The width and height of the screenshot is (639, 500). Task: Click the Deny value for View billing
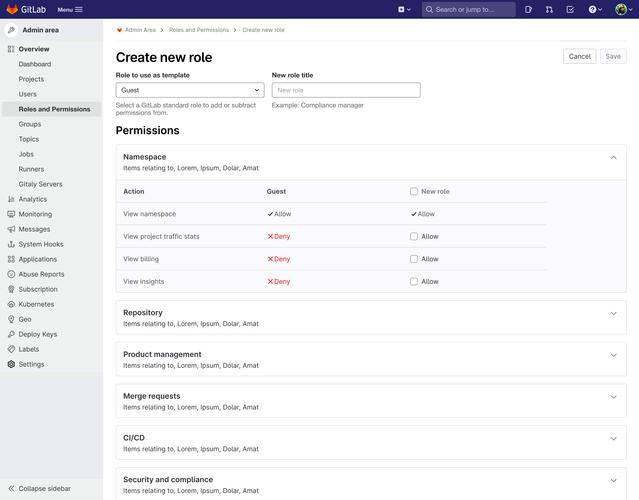click(279, 259)
